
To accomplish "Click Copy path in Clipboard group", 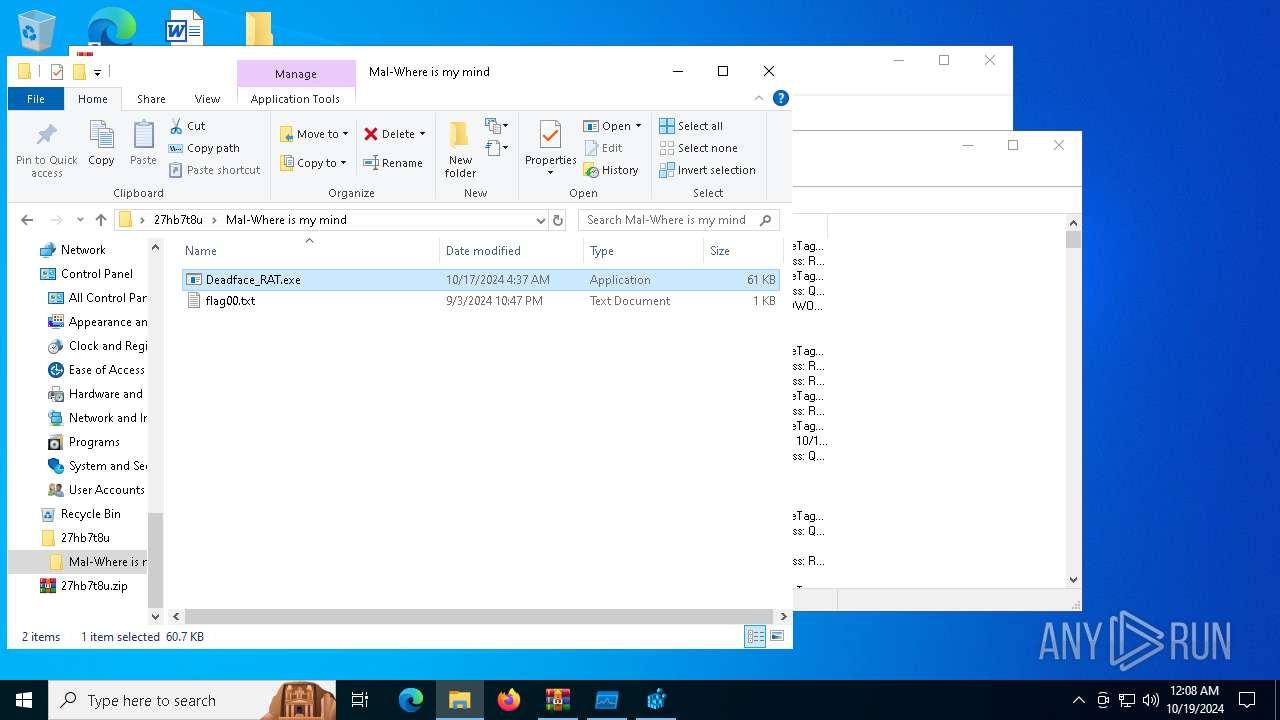I will [204, 148].
